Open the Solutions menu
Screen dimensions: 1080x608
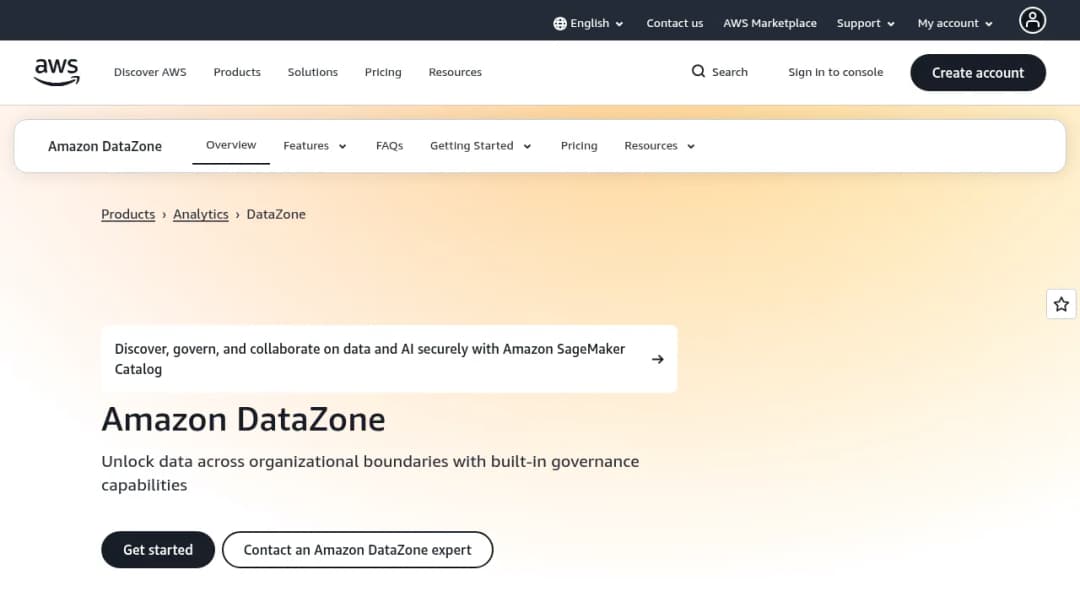coord(313,72)
